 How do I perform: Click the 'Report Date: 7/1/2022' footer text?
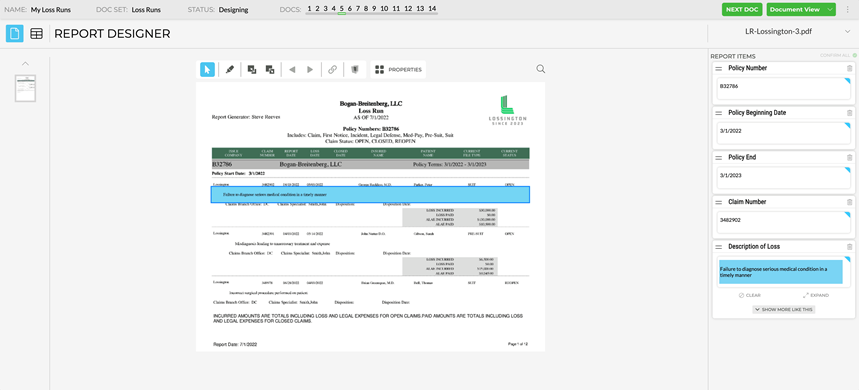(235, 345)
